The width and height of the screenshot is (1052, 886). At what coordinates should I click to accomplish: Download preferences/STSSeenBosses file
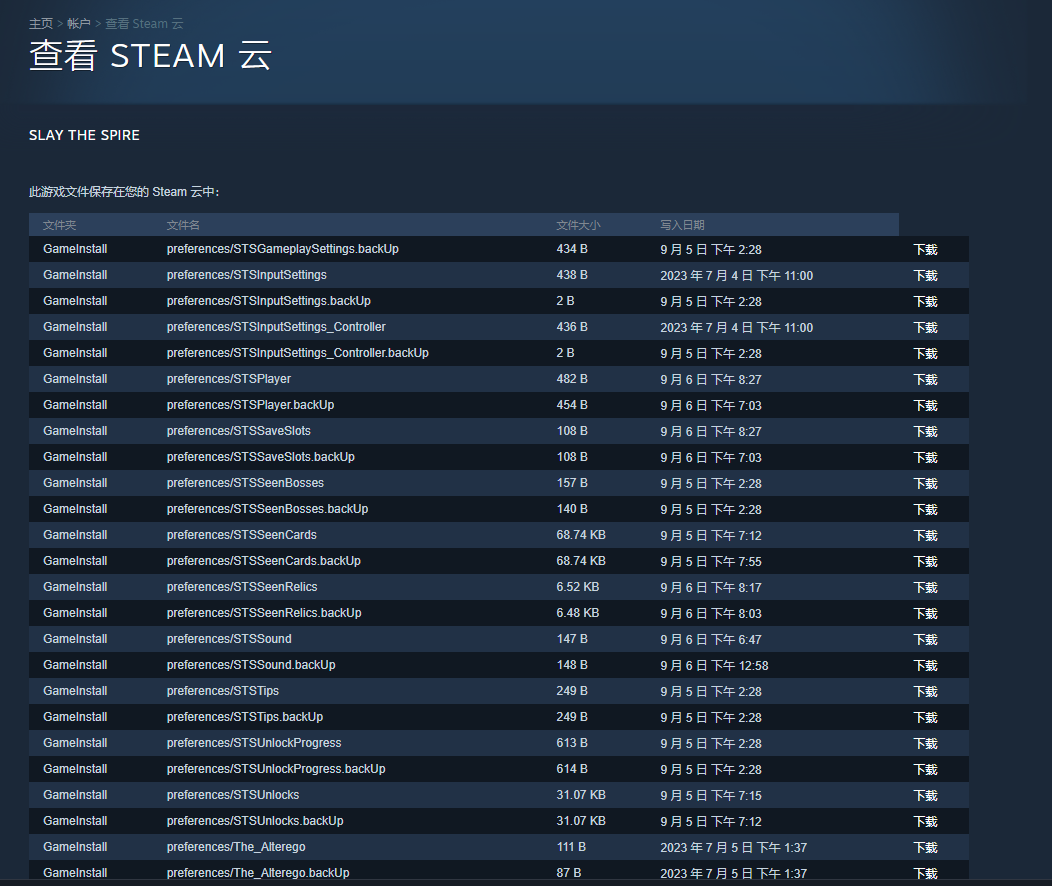[925, 484]
